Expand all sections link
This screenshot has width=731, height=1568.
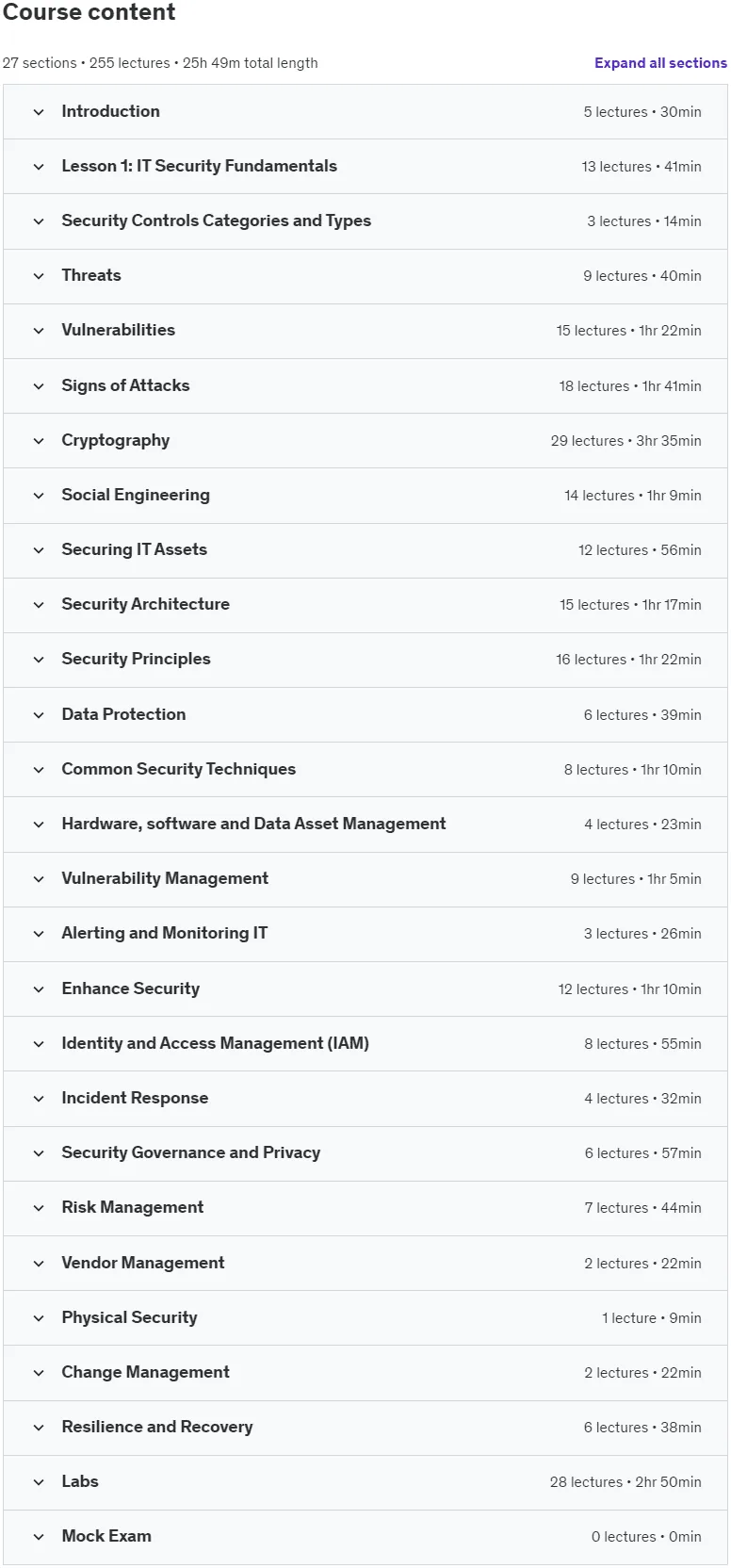click(x=660, y=63)
